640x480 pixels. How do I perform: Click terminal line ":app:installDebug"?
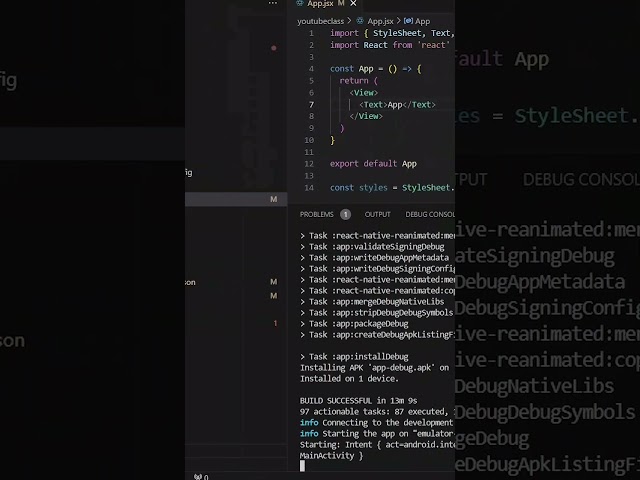click(354, 357)
